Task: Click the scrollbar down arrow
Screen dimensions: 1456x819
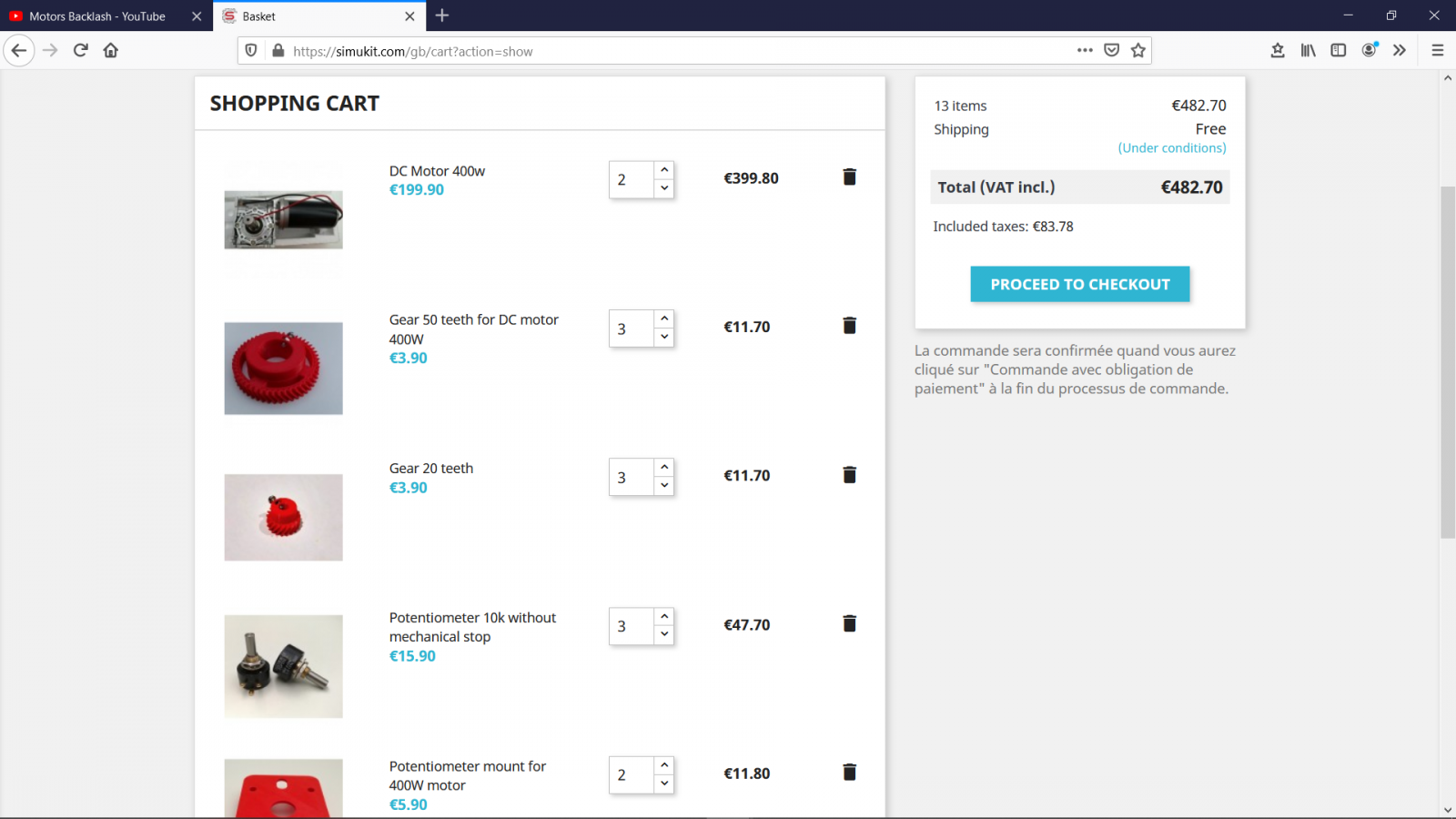Action: click(x=1448, y=810)
